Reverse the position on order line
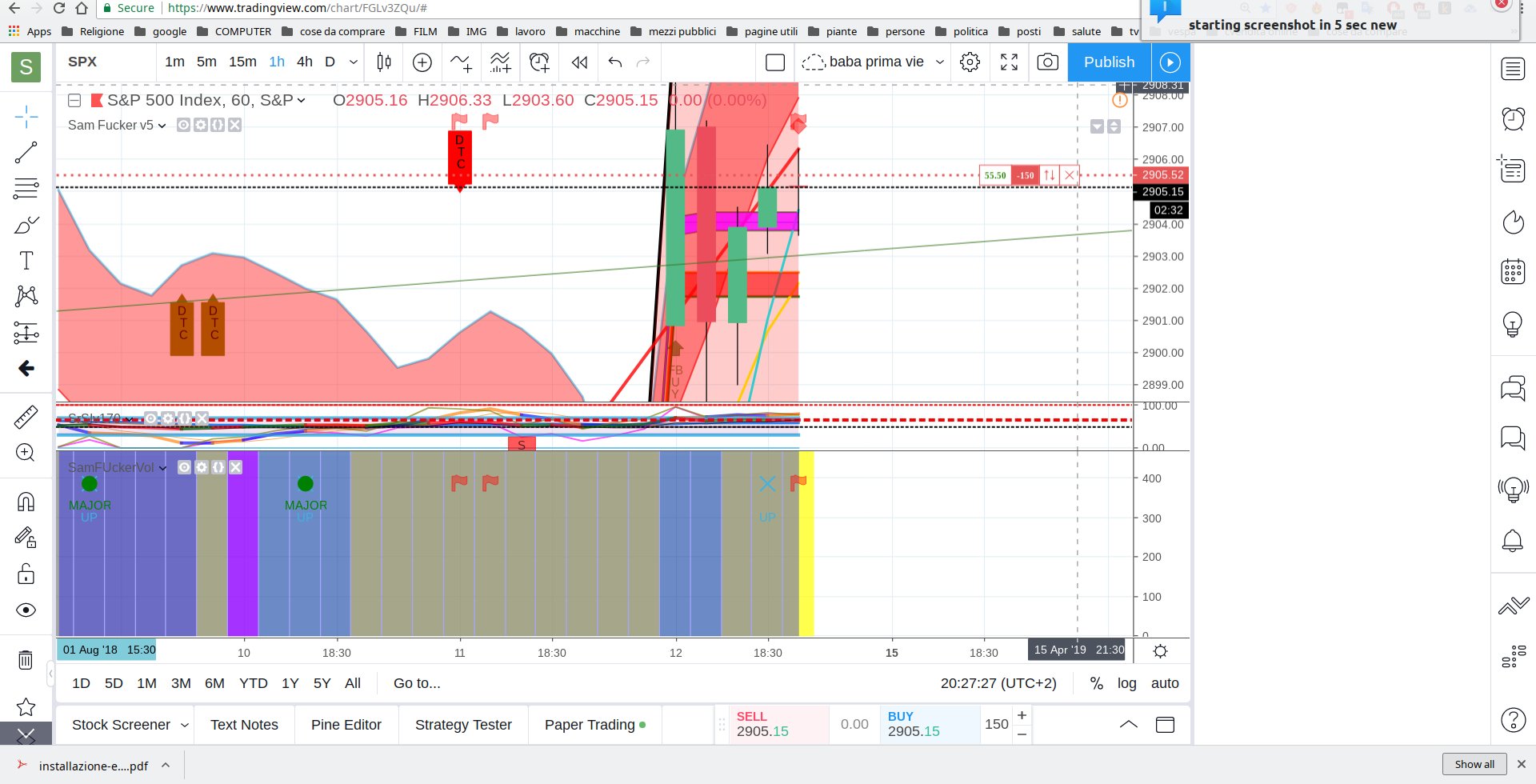 click(x=1049, y=175)
